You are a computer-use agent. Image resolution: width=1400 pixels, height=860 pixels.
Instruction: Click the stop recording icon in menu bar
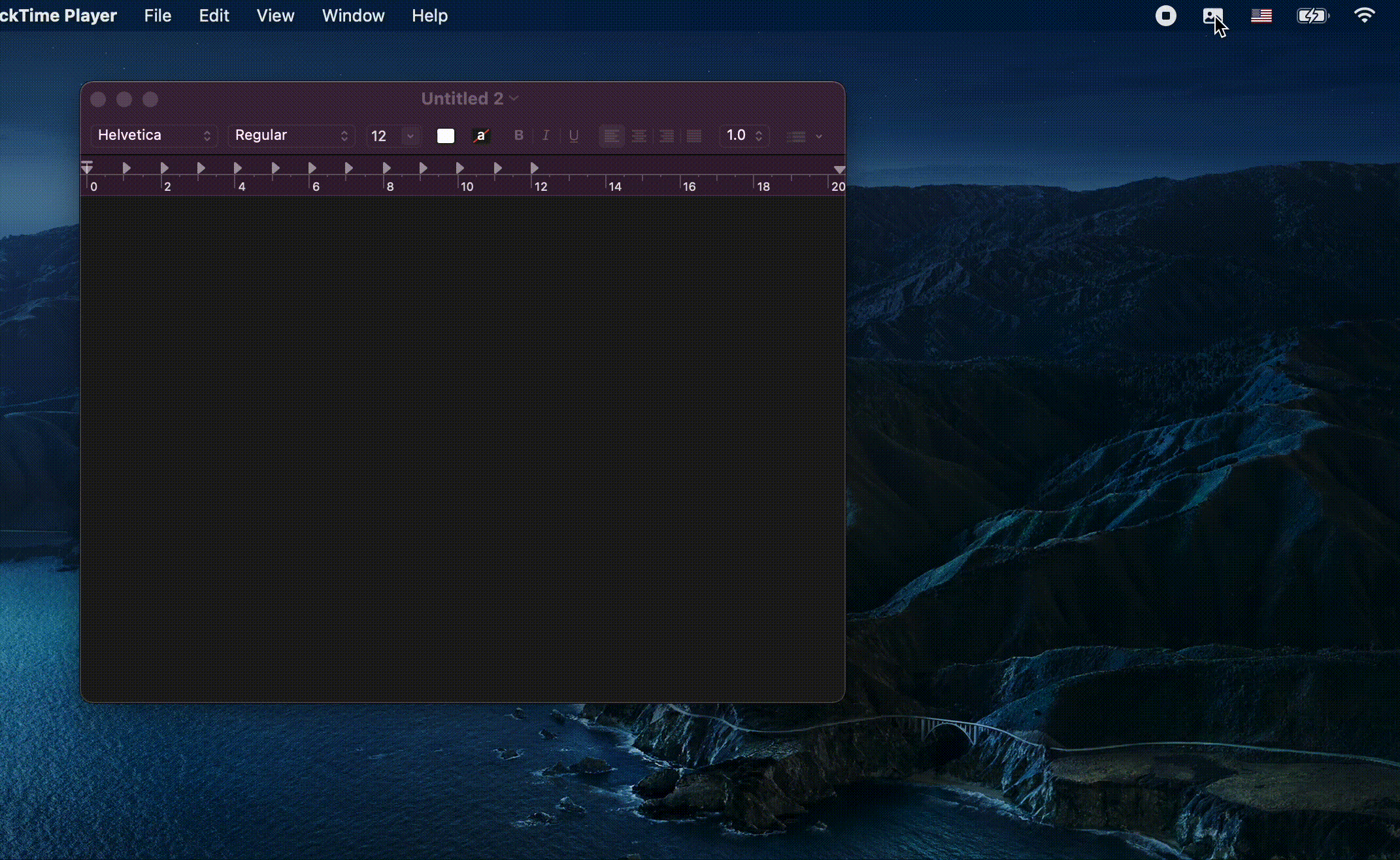[x=1165, y=16]
